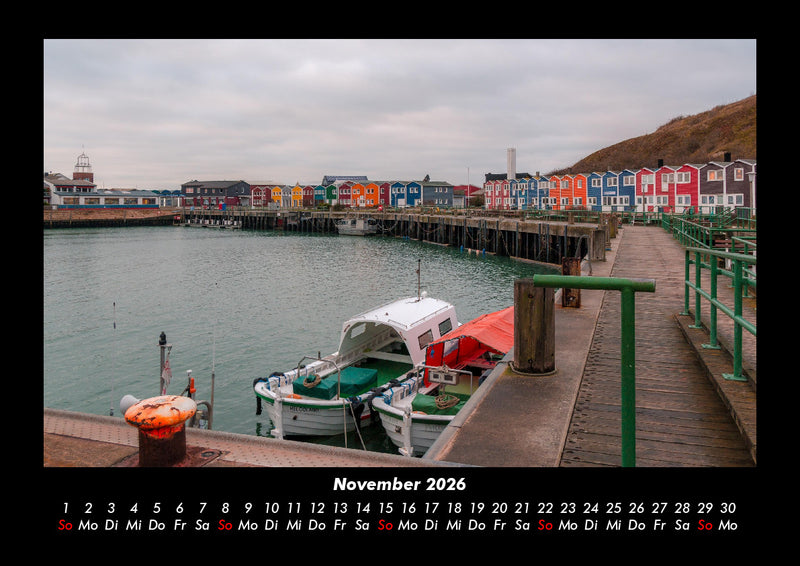The width and height of the screenshot is (800, 566).
Task: Select day 1 in the calendar row
Action: (65, 508)
